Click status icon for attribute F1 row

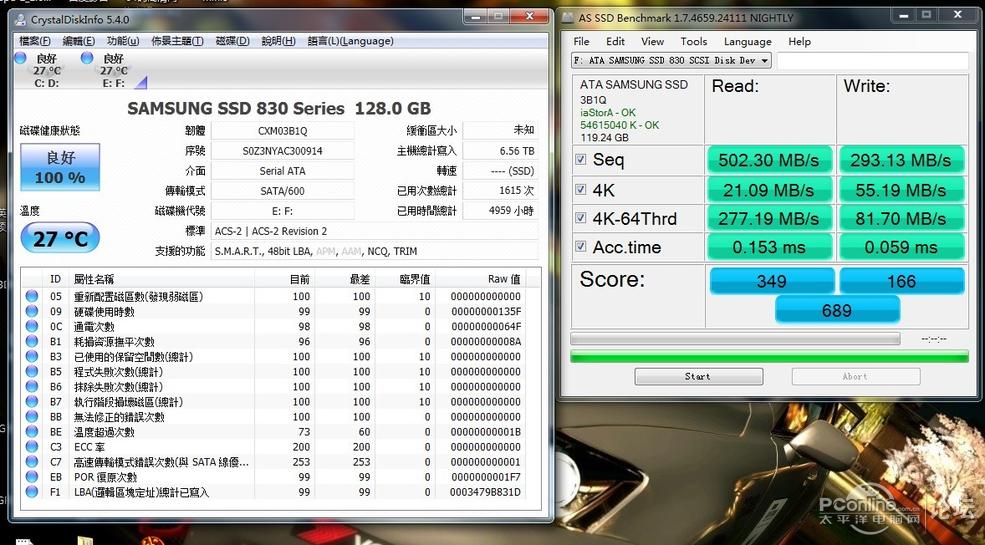[x=31, y=492]
